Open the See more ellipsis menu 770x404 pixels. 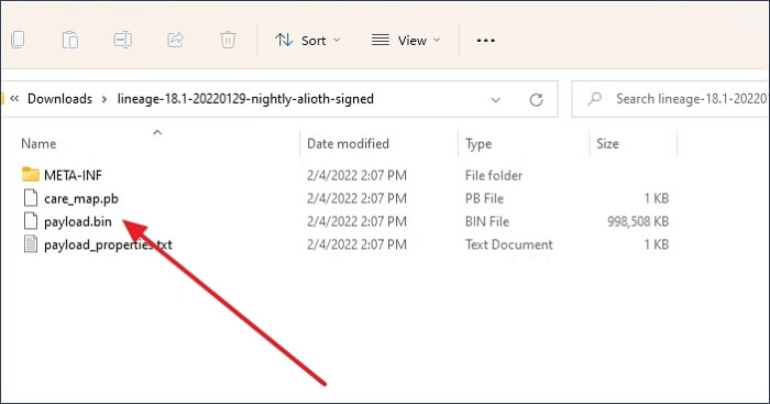(x=486, y=40)
